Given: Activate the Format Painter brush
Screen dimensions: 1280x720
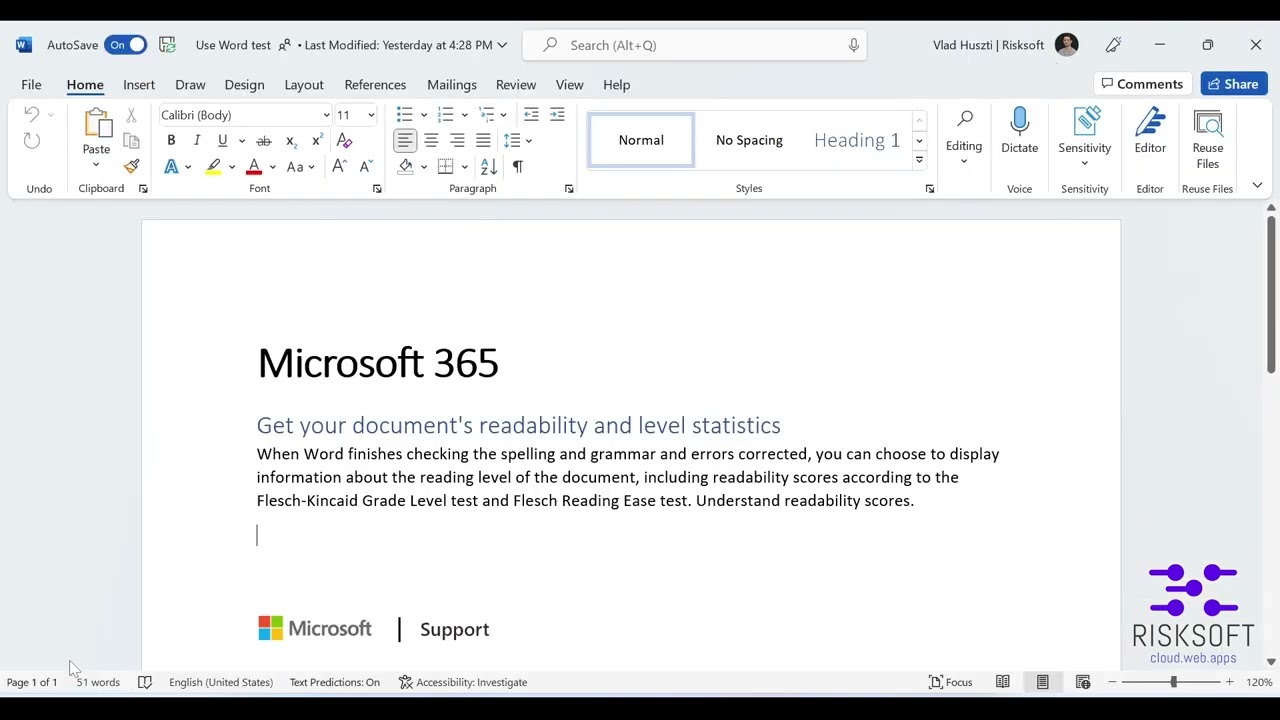Looking at the screenshot, I should [x=131, y=166].
